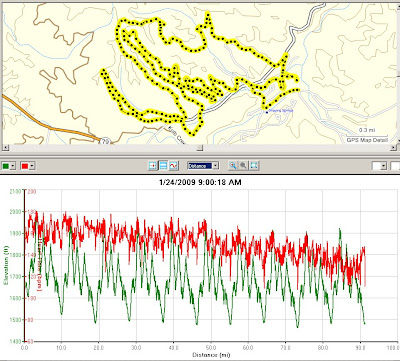
Task: Open the red heart rate color dropdown
Action: click(28, 166)
